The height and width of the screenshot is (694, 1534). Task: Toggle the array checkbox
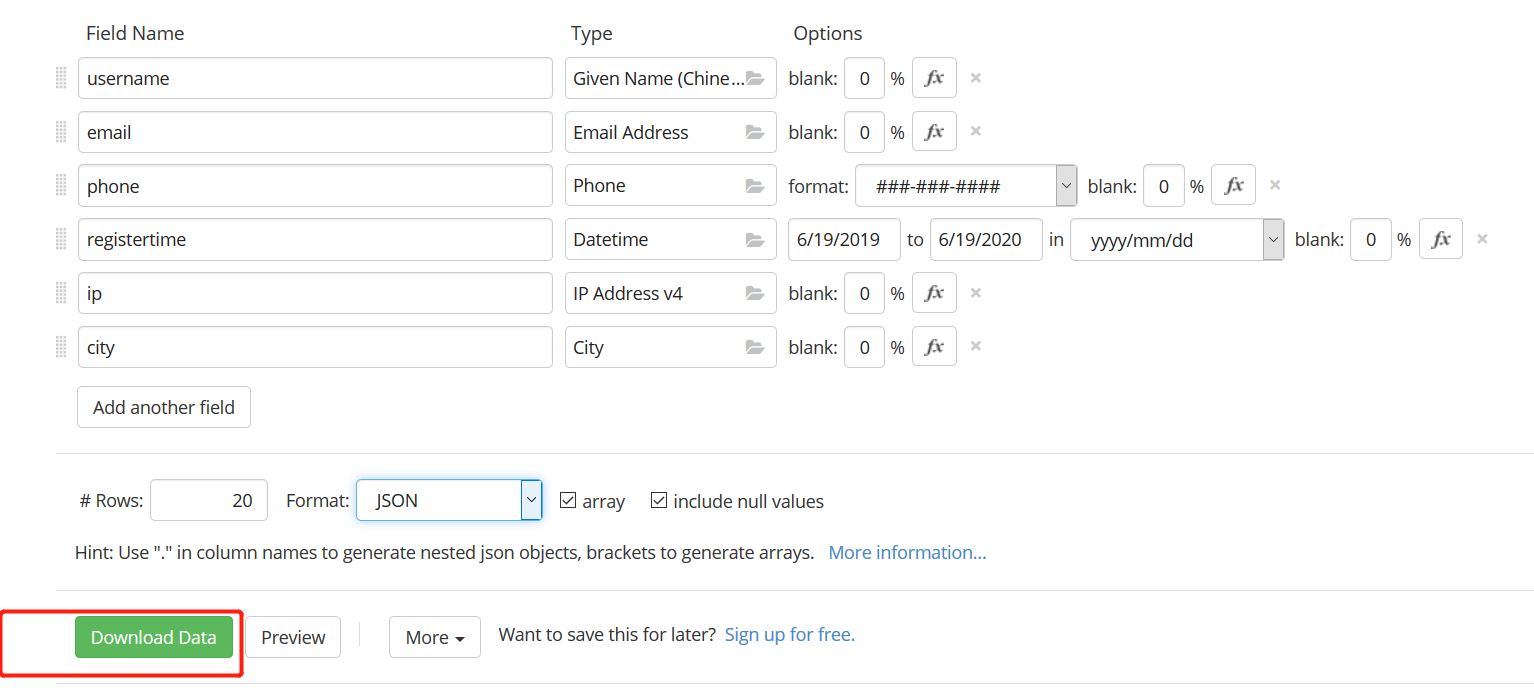[568, 501]
